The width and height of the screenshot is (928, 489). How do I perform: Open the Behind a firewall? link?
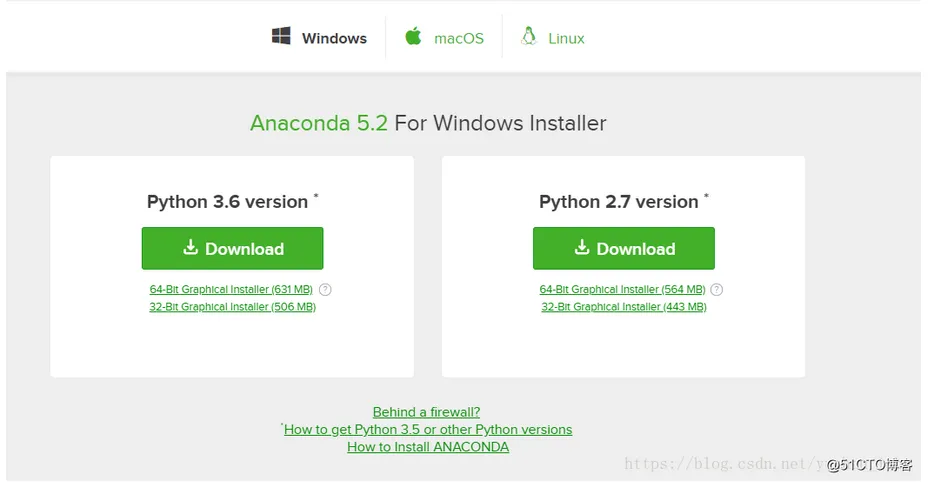(x=426, y=412)
